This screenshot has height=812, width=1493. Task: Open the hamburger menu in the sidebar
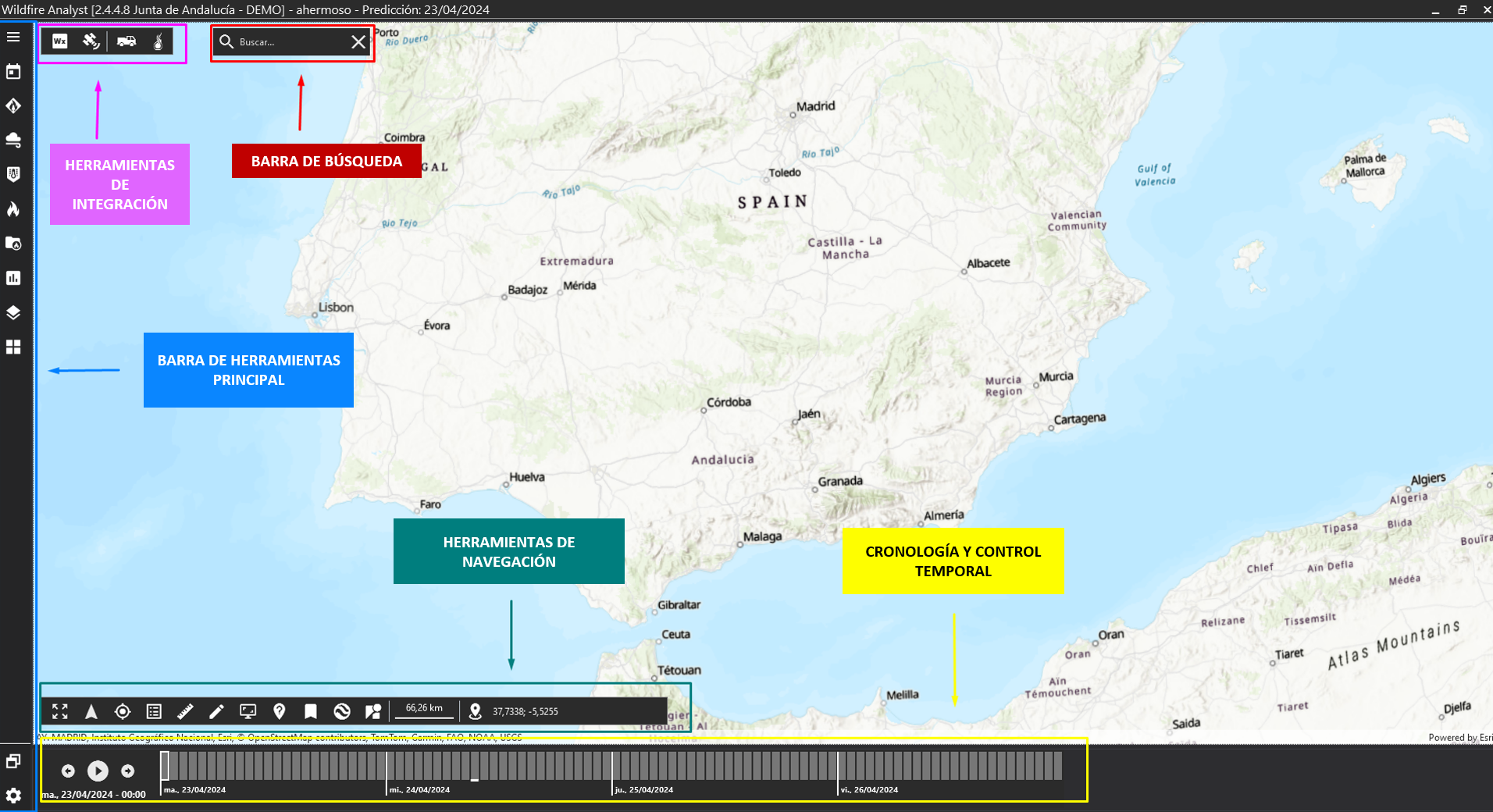(x=13, y=37)
